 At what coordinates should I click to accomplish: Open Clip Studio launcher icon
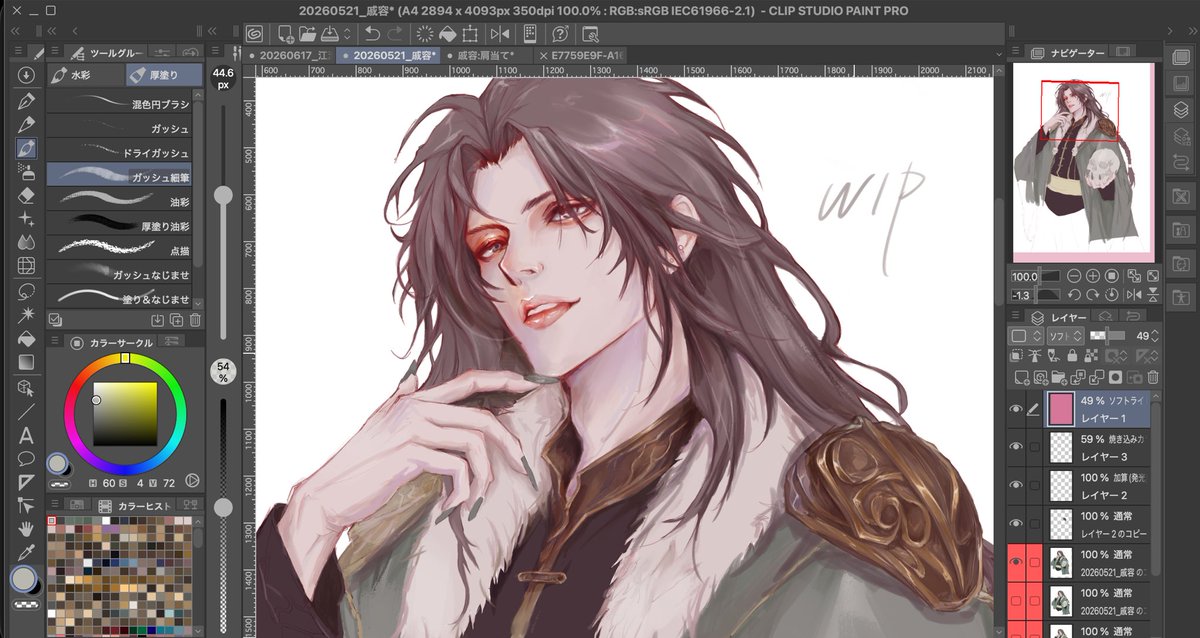254,34
